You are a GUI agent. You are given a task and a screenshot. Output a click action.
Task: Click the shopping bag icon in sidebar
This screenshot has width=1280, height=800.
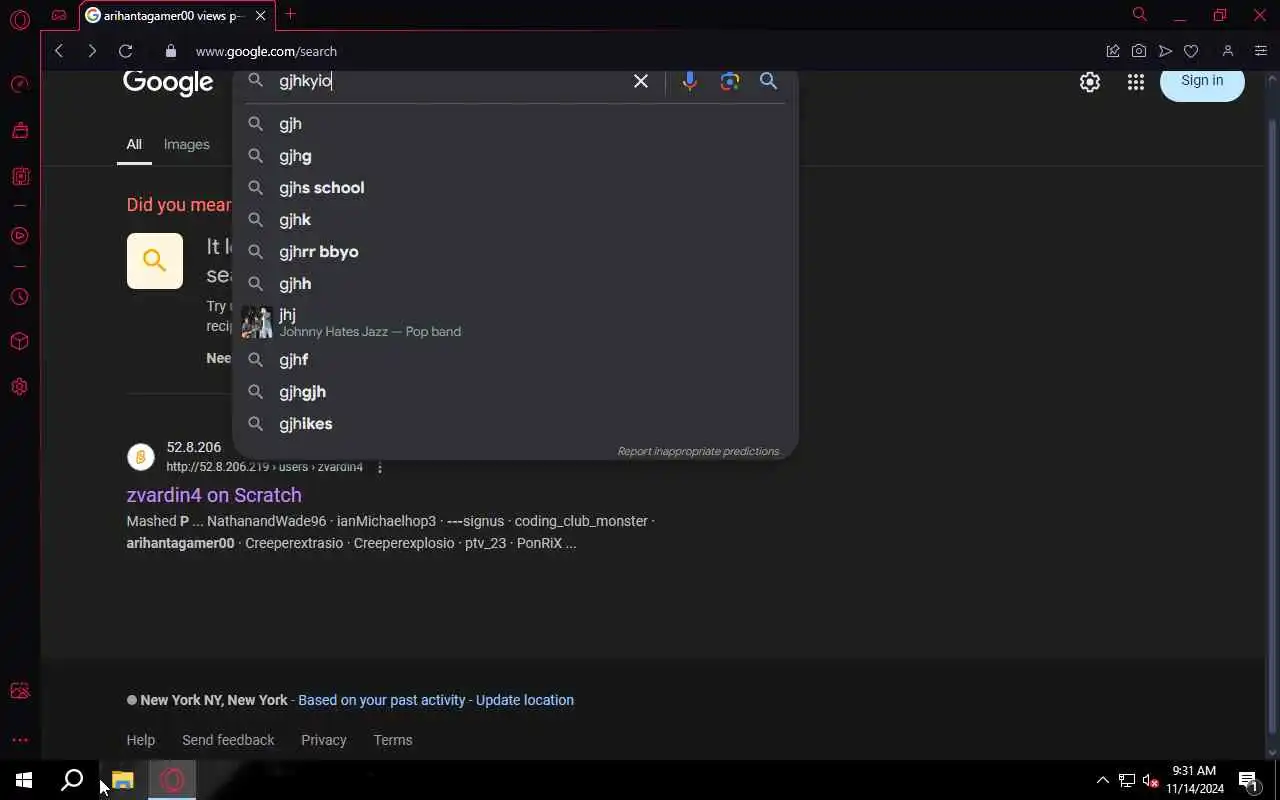[19, 130]
